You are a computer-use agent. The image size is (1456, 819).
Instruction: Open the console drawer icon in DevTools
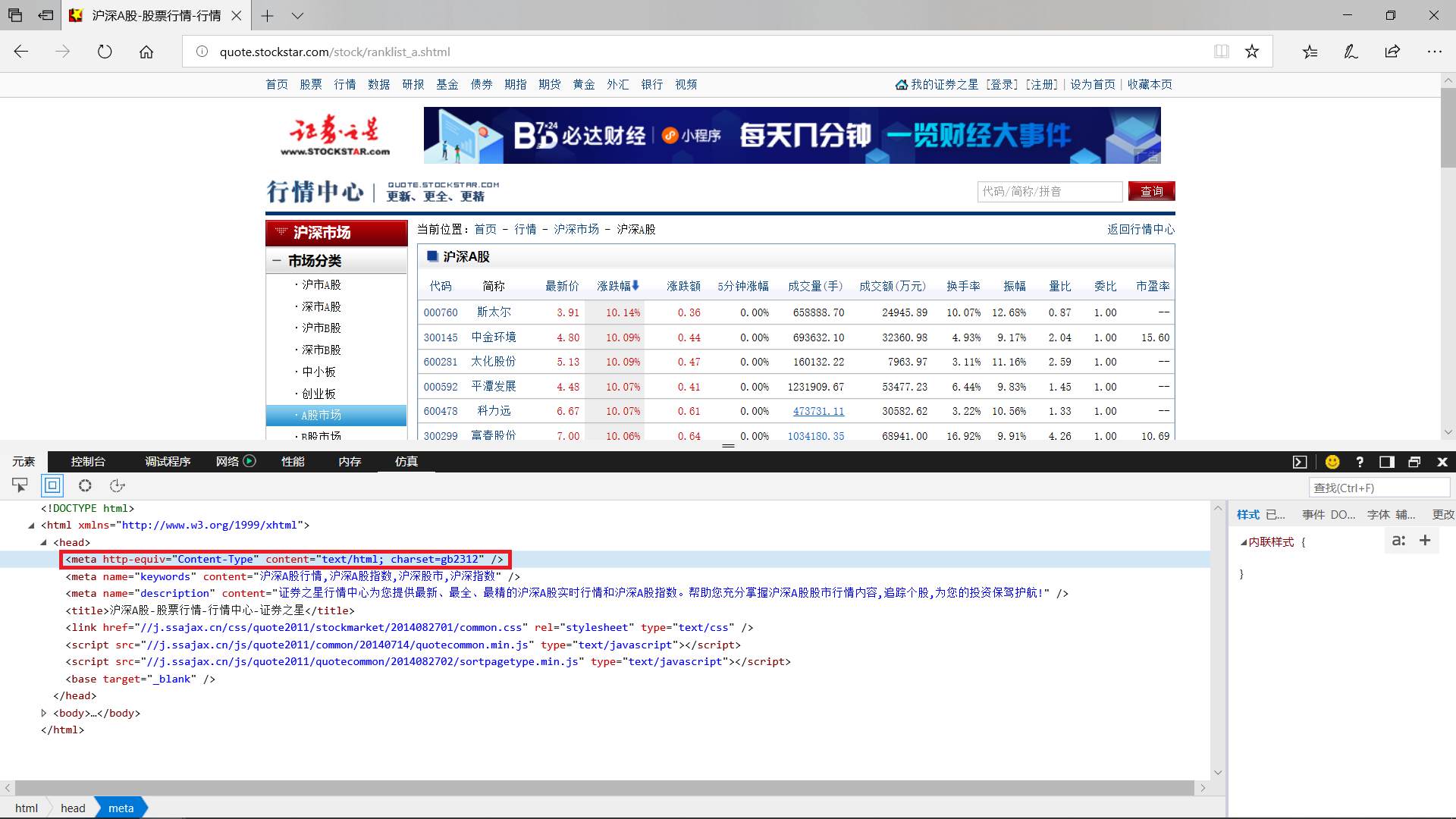click(x=1300, y=462)
